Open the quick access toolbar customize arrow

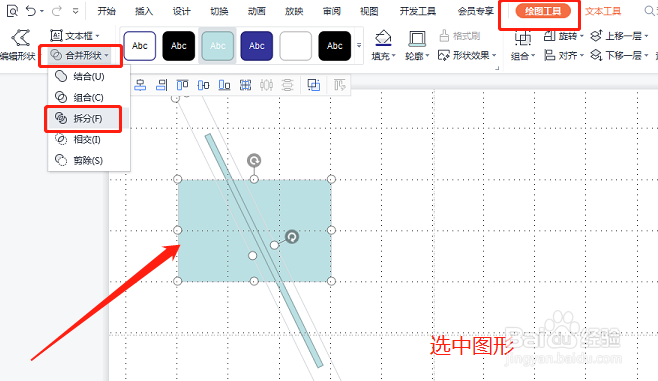pos(76,11)
